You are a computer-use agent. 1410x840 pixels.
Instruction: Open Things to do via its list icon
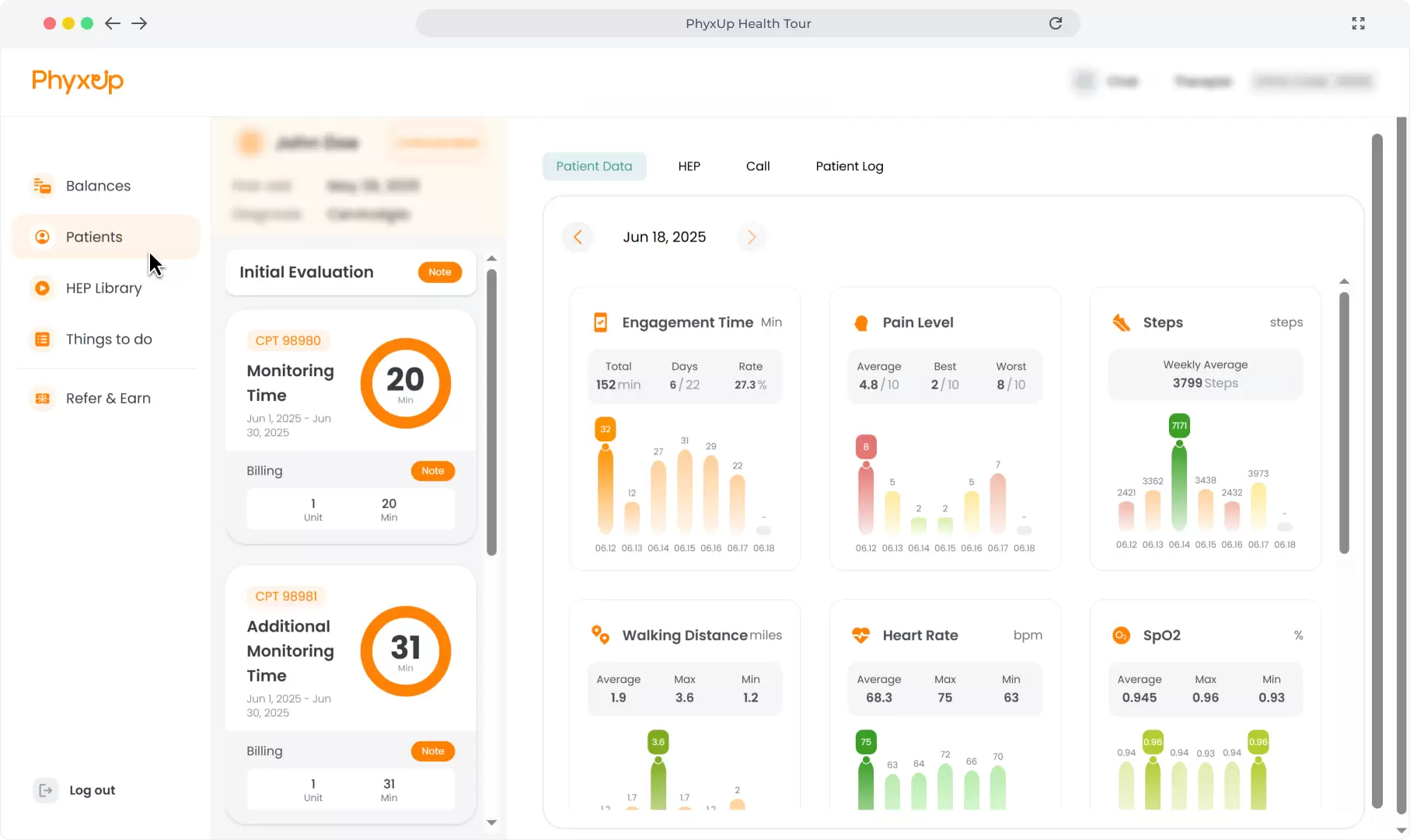43,339
